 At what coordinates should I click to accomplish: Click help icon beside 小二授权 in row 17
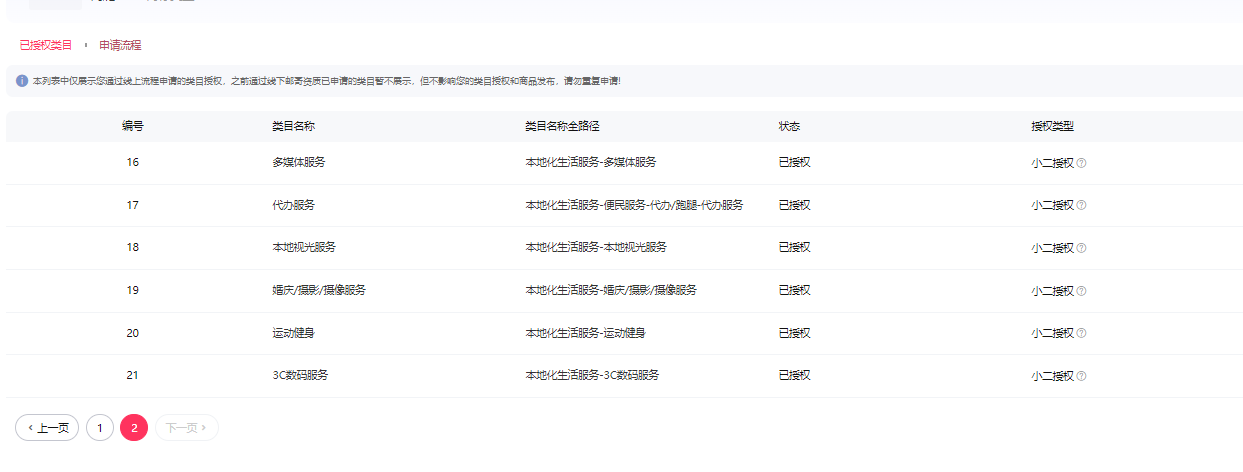coord(1081,205)
